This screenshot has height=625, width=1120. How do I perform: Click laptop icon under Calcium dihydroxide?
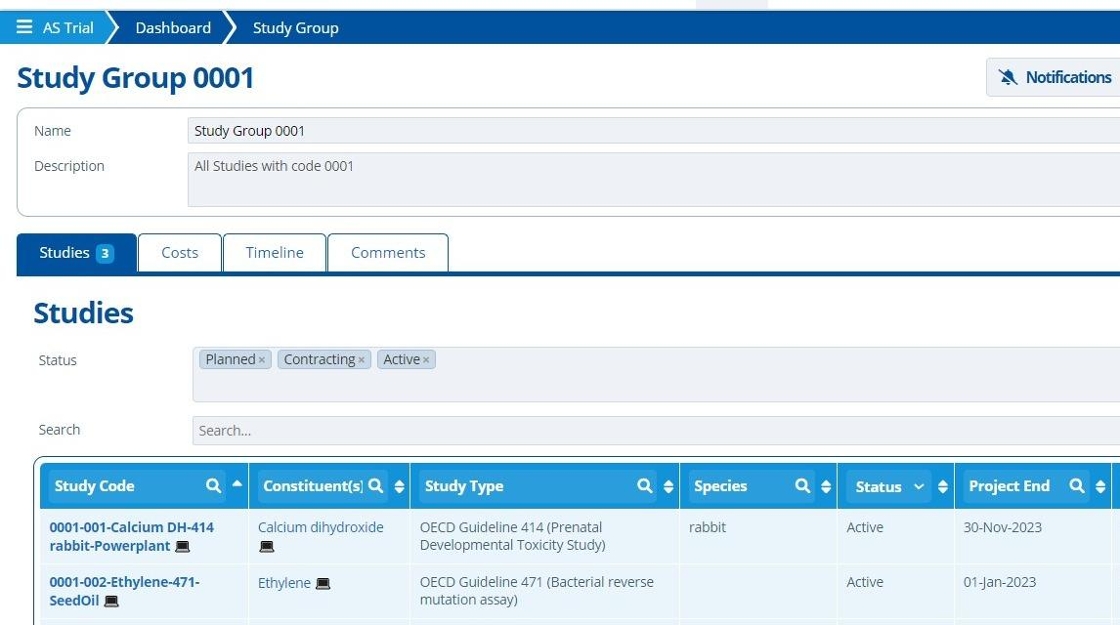266,546
